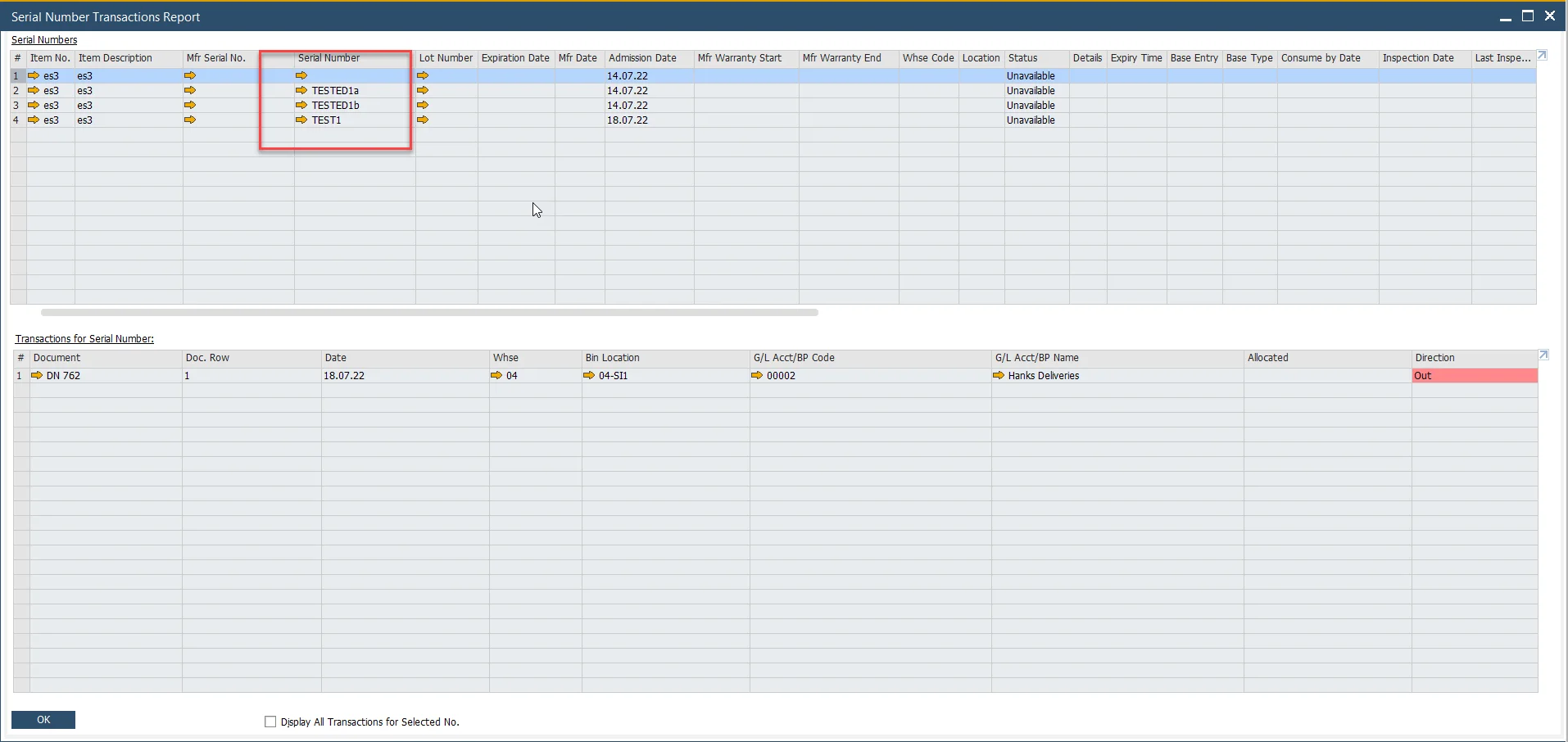Open bin location 04-SI1 link arrow

pos(590,375)
